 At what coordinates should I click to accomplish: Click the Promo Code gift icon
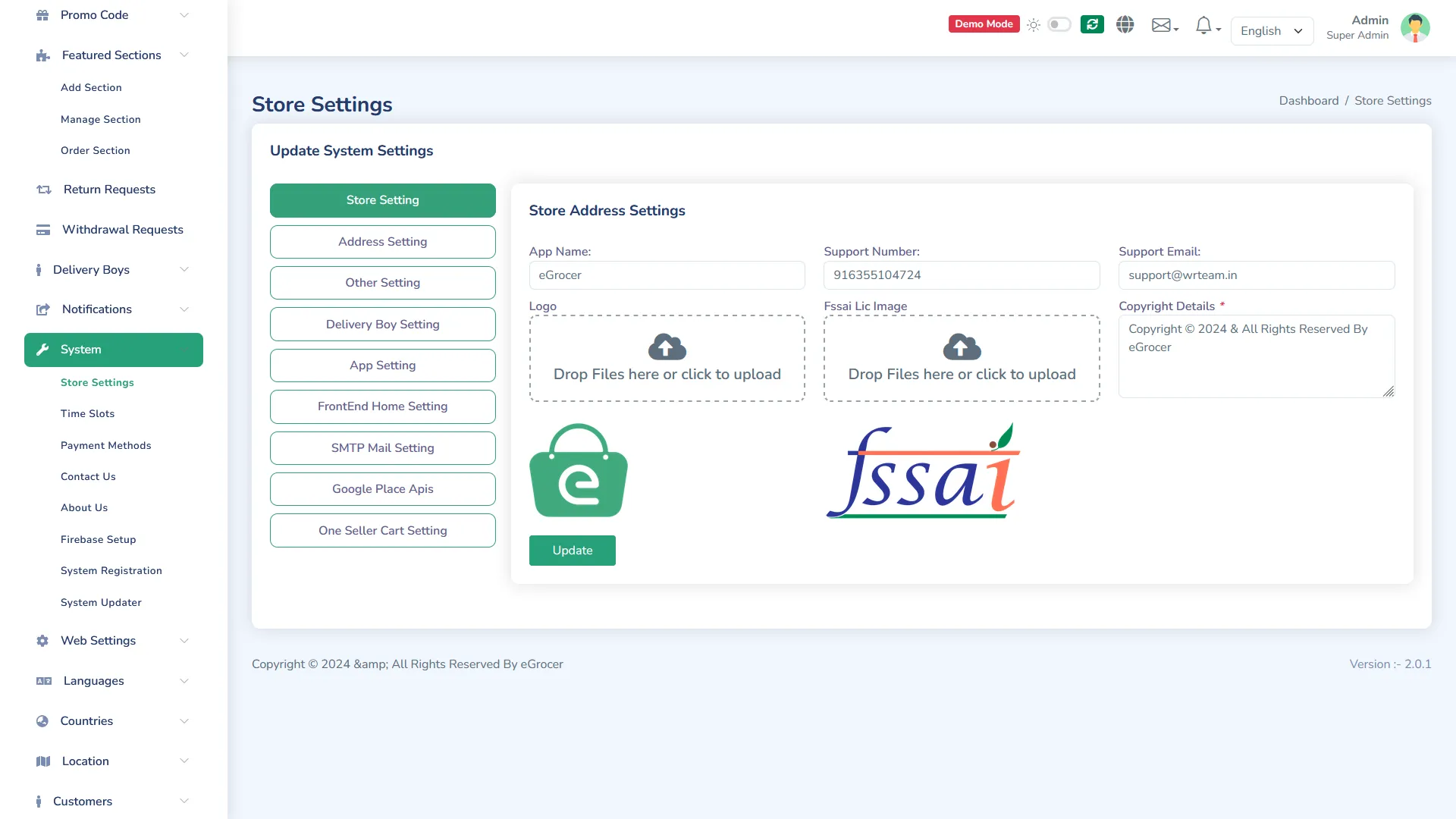click(42, 15)
